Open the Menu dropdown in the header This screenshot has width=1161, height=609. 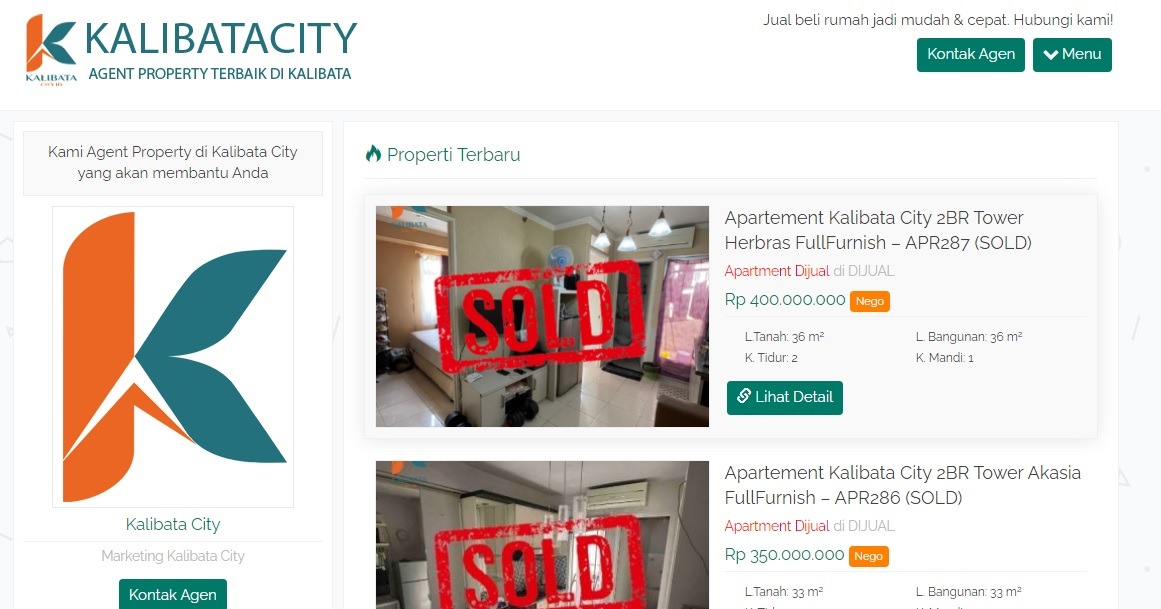(x=1072, y=55)
